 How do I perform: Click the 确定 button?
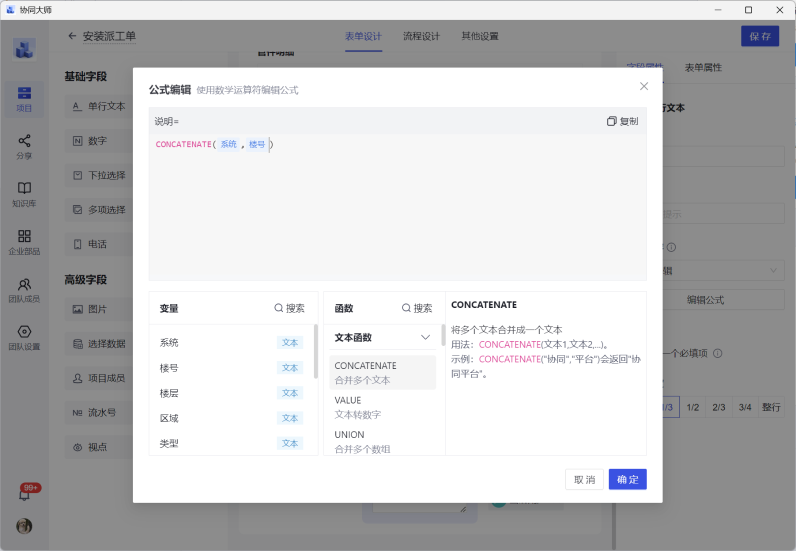[627, 480]
